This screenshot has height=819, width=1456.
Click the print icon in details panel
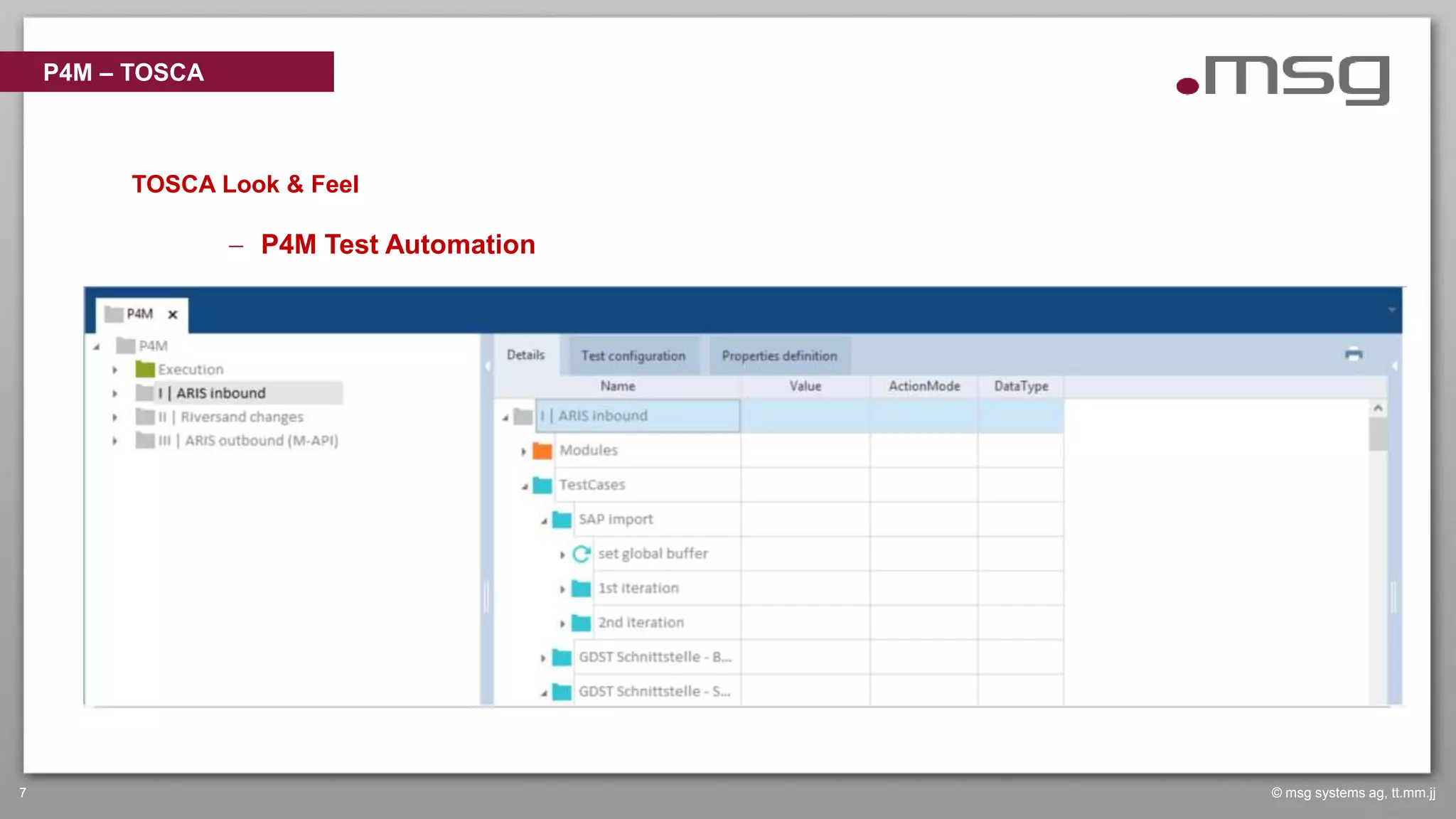(1354, 354)
